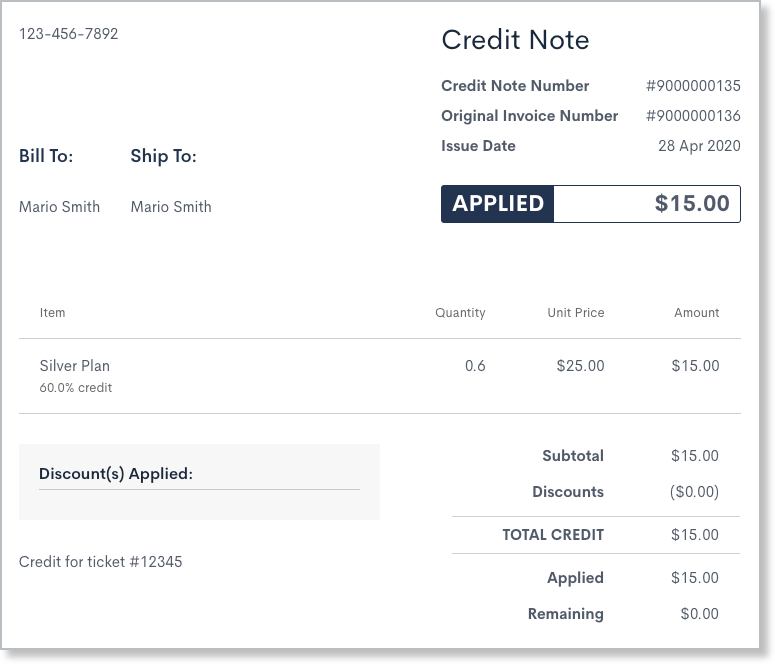Click the Remaining $0.00 value
Screen dimensions: 775x664
699,614
